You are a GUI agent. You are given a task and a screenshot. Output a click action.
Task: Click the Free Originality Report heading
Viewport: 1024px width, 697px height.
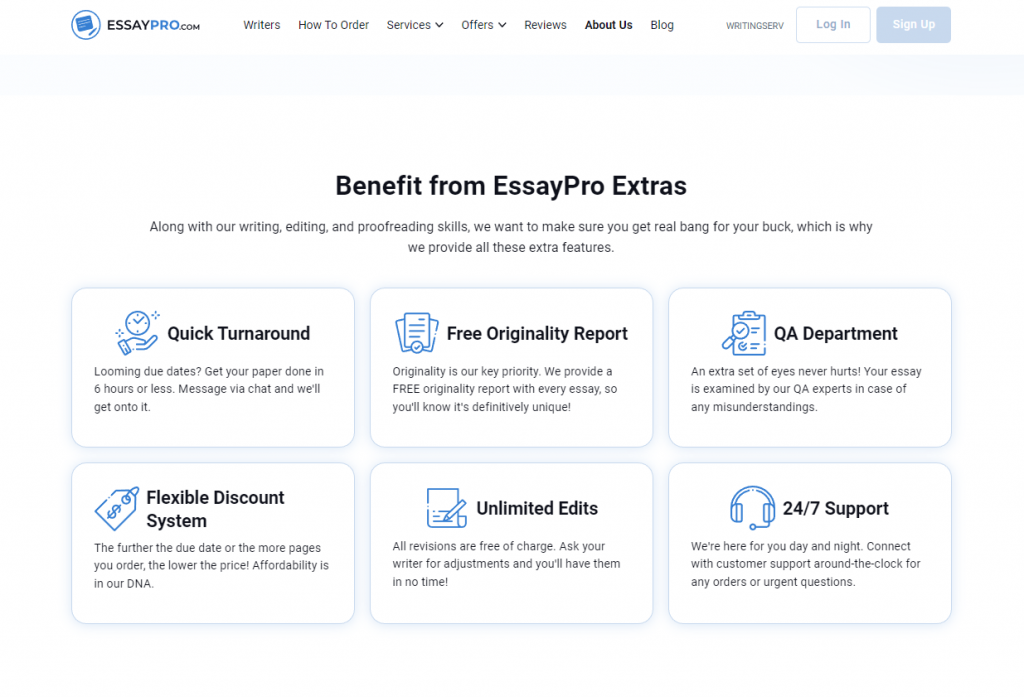coord(537,333)
